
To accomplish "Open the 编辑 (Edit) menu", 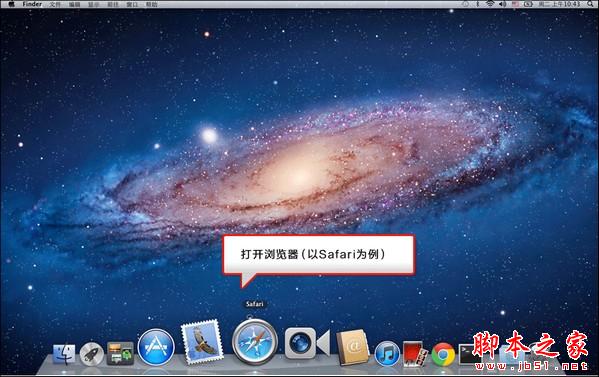I will click(74, 5).
